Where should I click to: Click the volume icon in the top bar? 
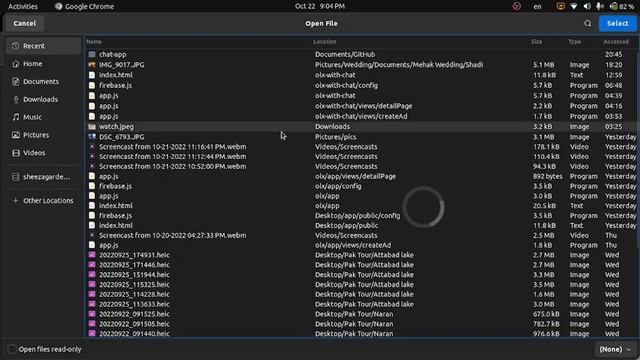(587, 6)
